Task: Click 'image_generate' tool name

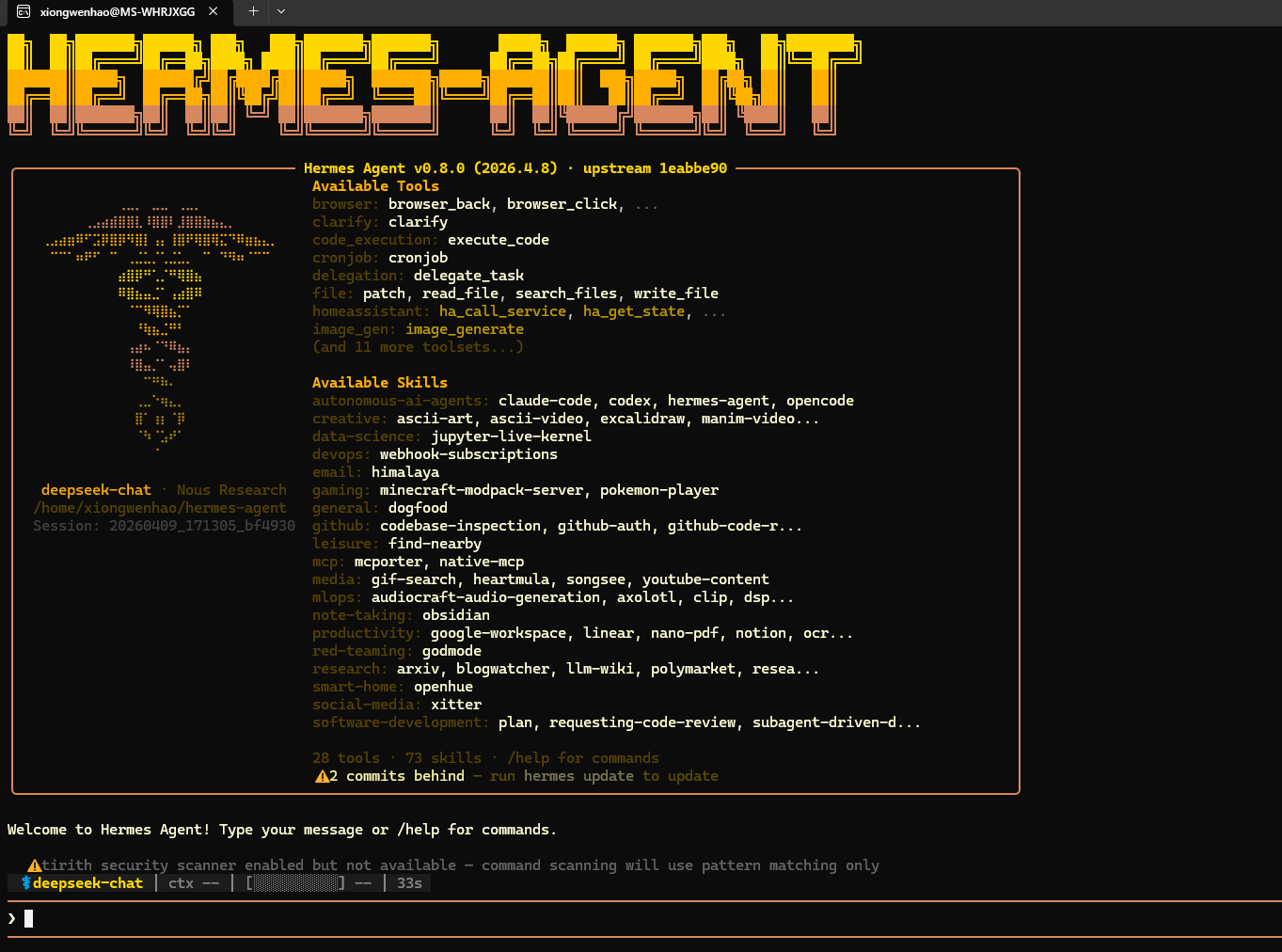Action: click(465, 329)
